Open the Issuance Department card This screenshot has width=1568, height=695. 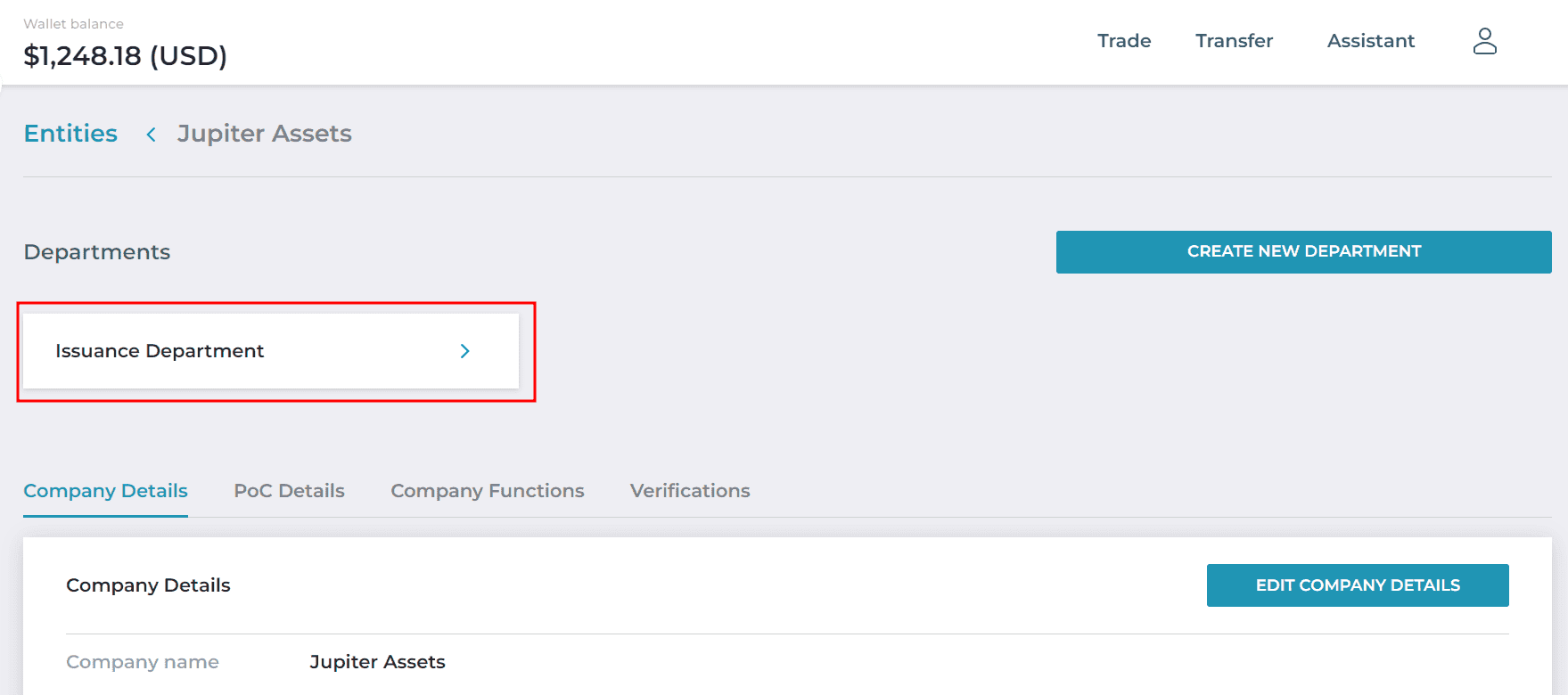[271, 351]
